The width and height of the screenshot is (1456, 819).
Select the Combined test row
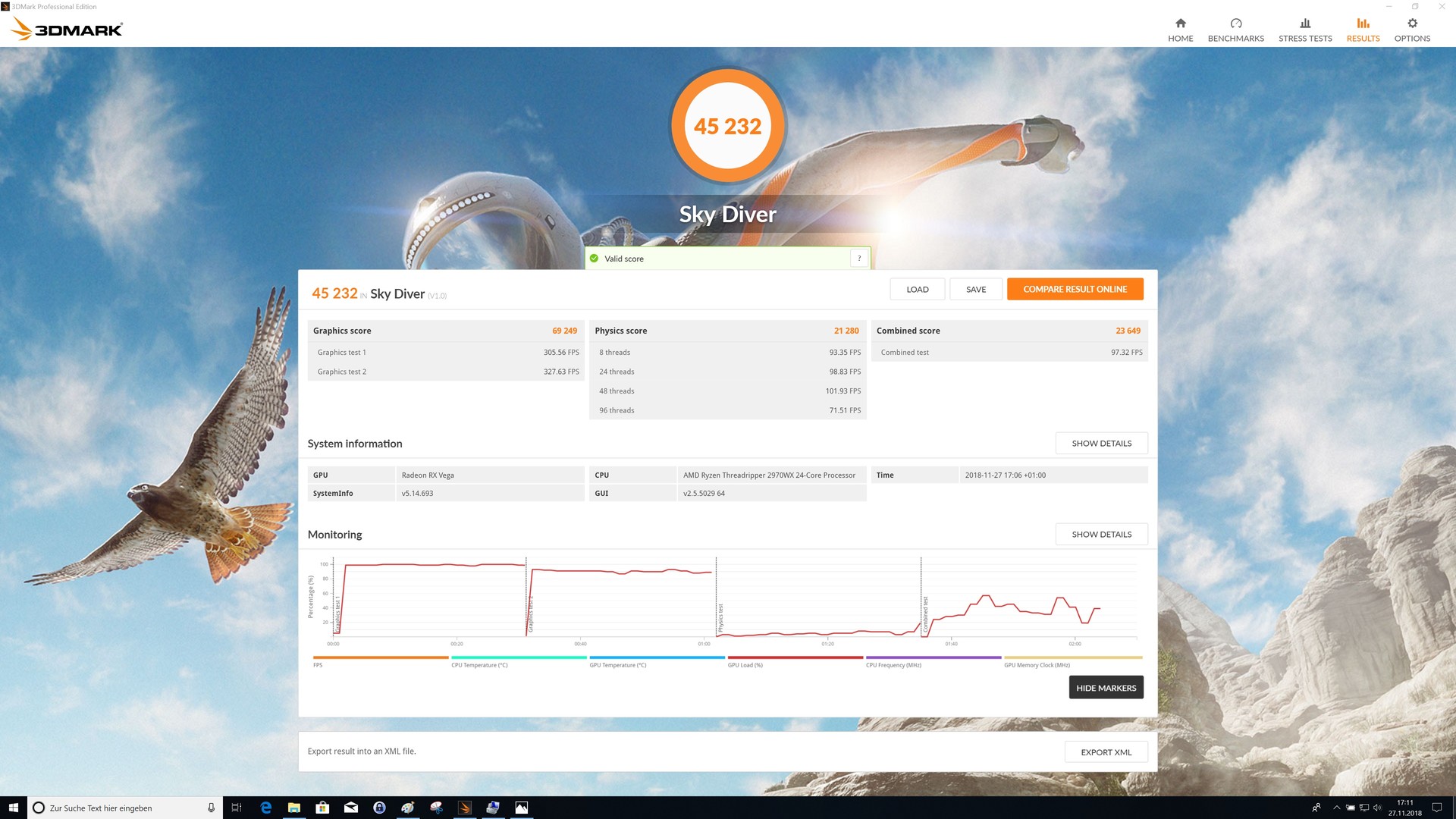coord(1009,353)
